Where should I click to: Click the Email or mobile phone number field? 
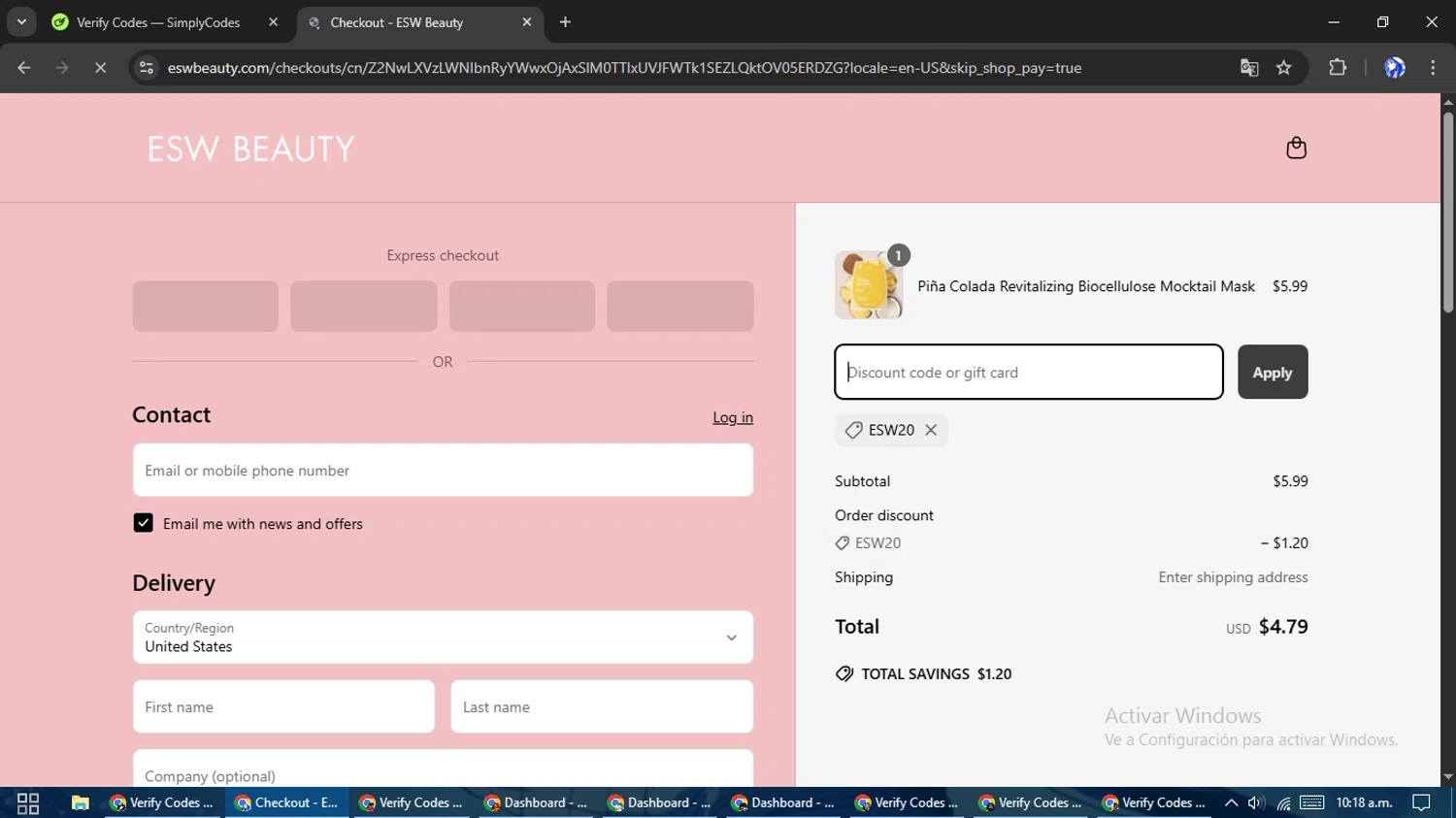coord(443,471)
